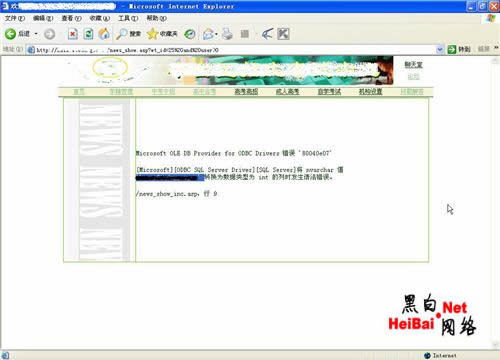The height and width of the screenshot is (360, 500).
Task: Click the blue bird-shaped toolbar icon
Action: tap(267, 34)
